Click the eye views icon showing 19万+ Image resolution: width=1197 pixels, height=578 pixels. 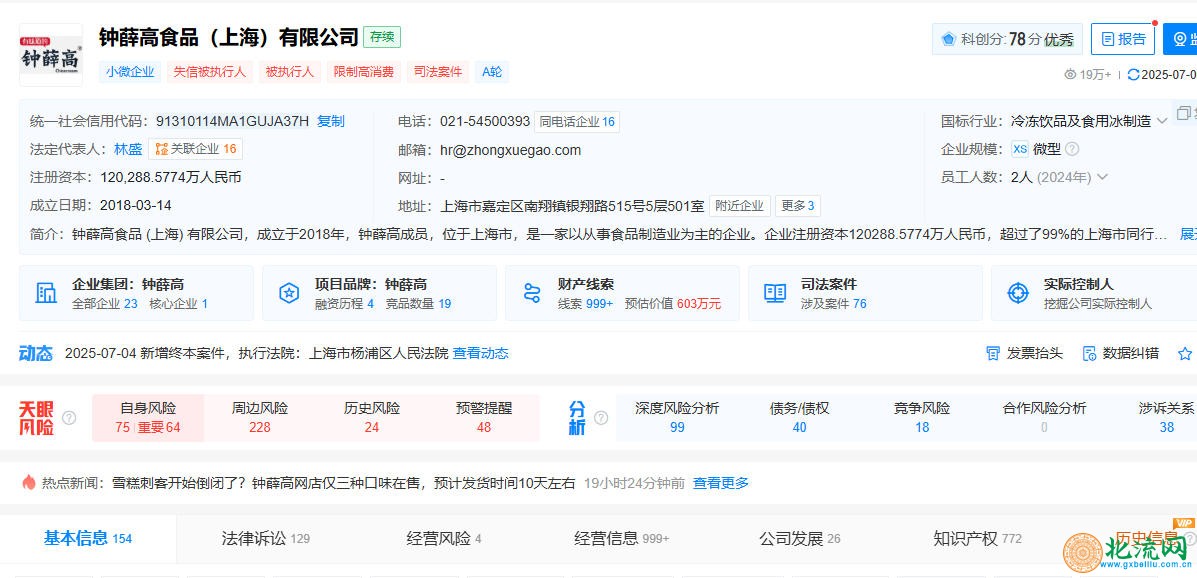click(x=1070, y=74)
